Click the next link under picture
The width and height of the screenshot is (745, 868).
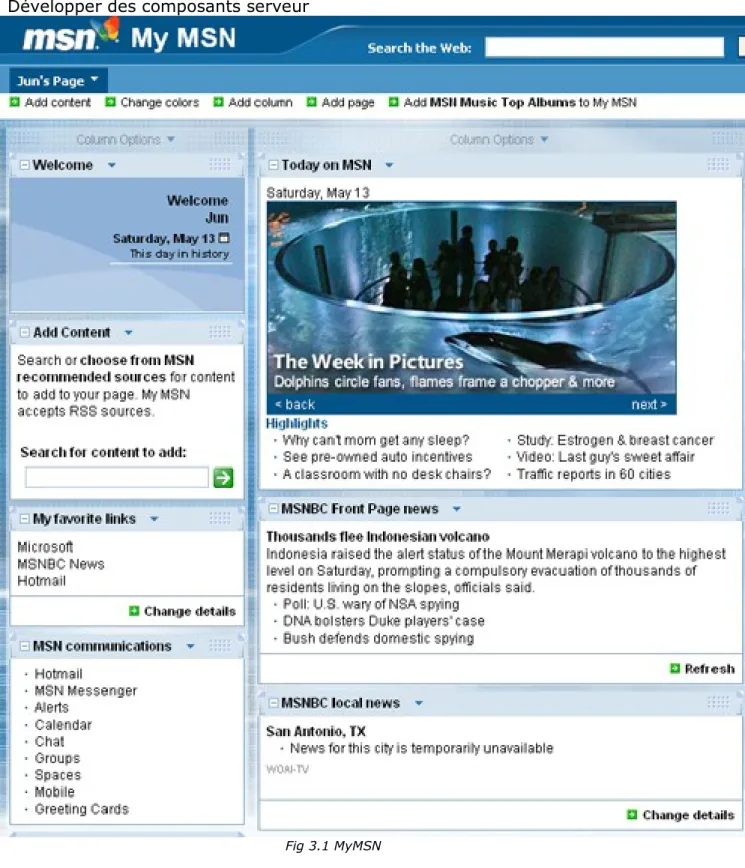coord(649,405)
